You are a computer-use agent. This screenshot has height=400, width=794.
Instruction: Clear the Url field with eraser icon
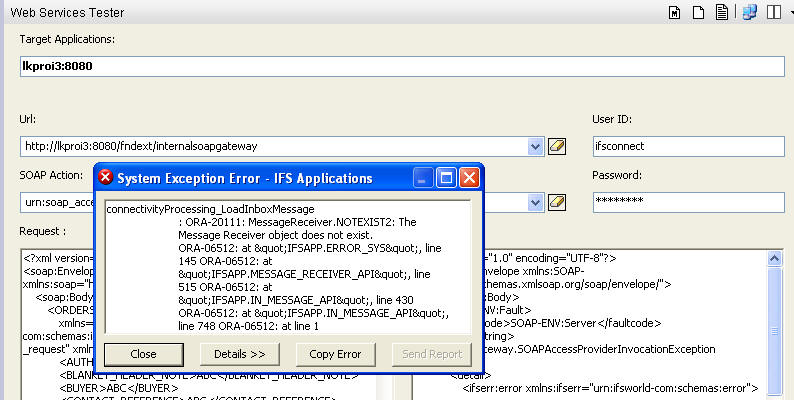pyautogui.click(x=557, y=146)
